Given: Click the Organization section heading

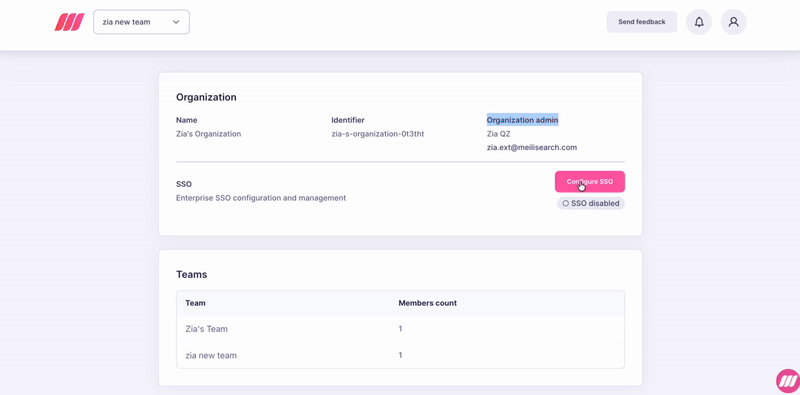Looking at the screenshot, I should (206, 97).
